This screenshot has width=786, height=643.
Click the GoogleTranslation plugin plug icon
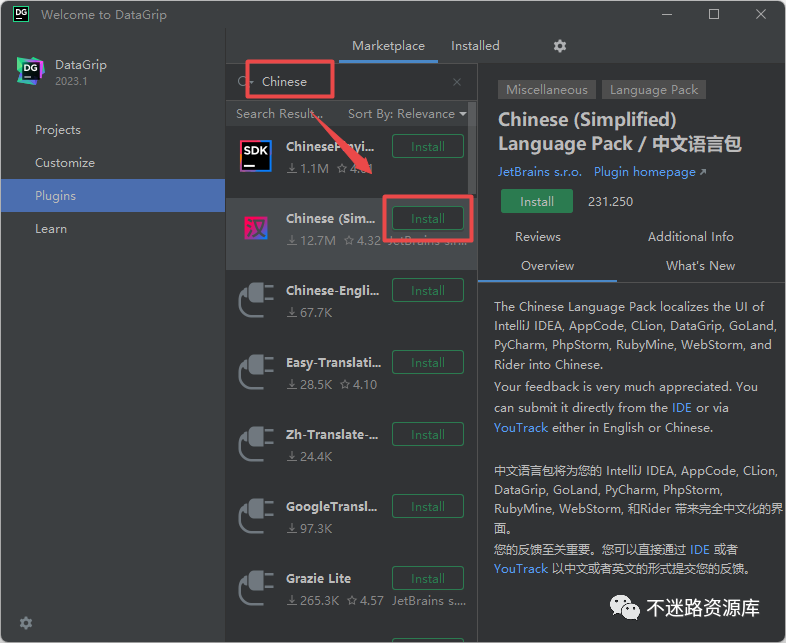pos(256,516)
